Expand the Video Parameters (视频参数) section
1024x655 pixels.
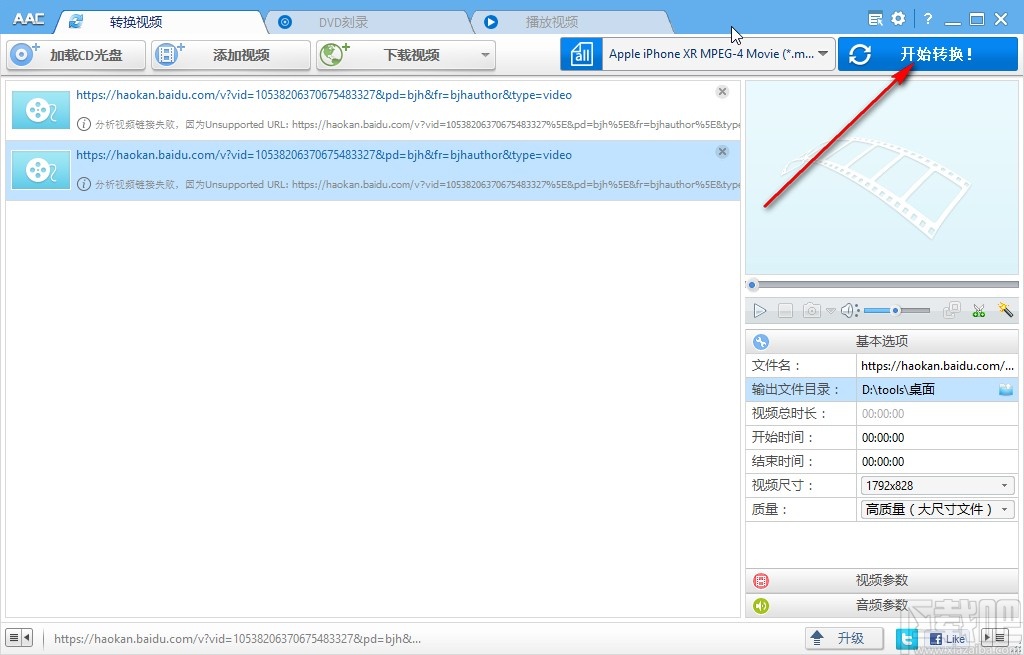click(x=882, y=580)
